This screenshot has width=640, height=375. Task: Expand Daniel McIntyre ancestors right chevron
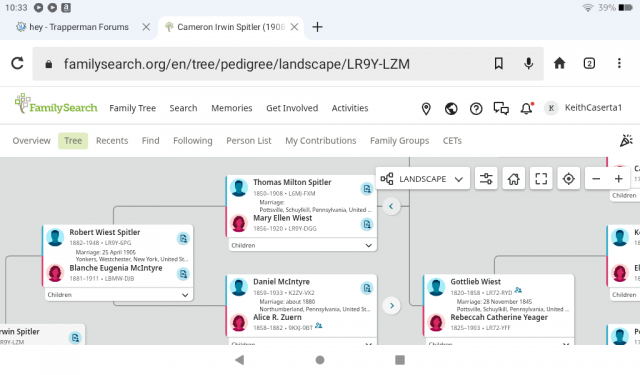pyautogui.click(x=391, y=306)
